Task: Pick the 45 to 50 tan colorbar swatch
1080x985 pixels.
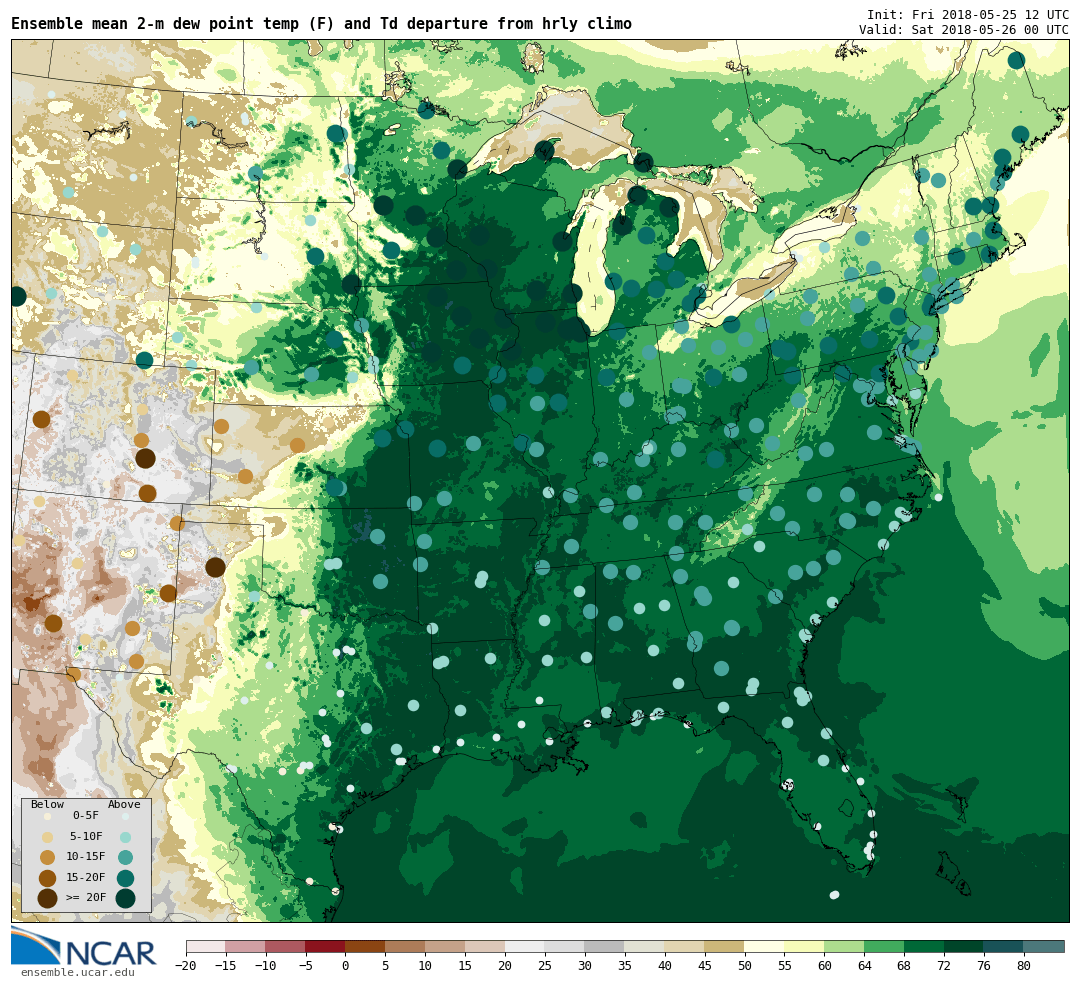Action: (725, 946)
